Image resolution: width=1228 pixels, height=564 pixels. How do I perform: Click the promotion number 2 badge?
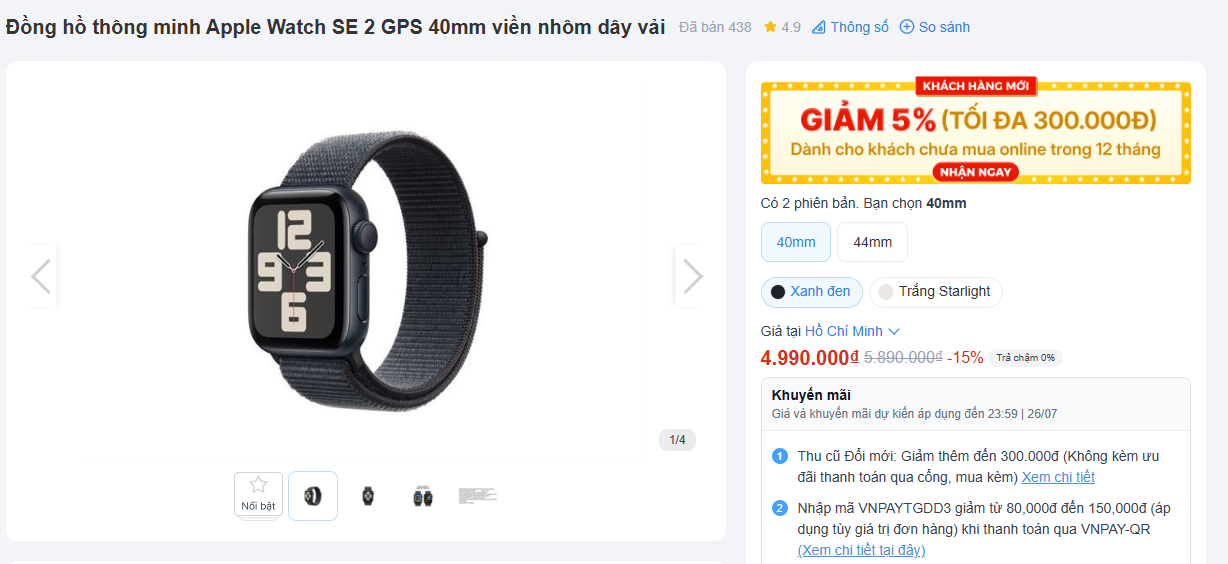780,508
